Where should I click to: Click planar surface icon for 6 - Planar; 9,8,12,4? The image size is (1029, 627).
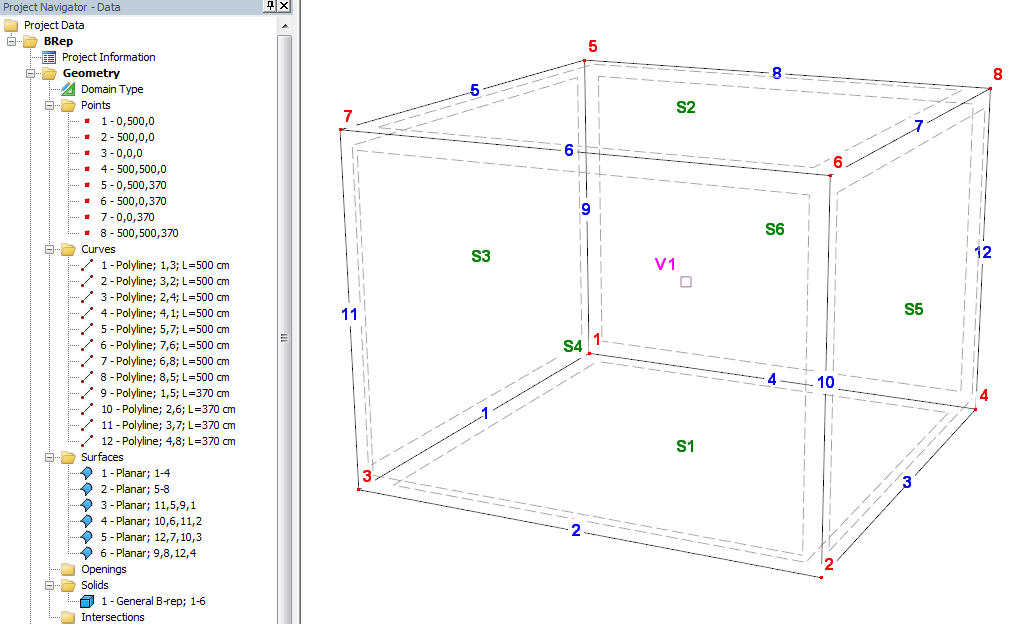pyautogui.click(x=87, y=553)
